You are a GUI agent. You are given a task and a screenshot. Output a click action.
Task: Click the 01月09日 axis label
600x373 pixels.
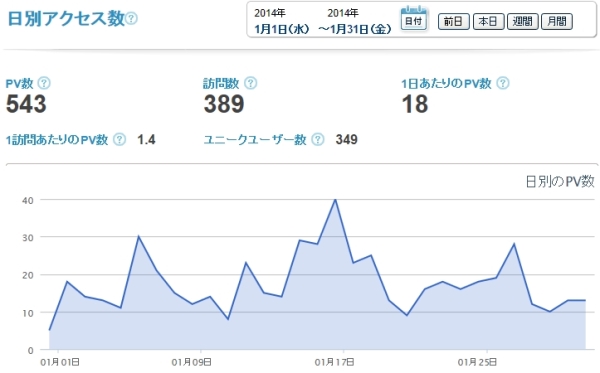click(x=191, y=362)
